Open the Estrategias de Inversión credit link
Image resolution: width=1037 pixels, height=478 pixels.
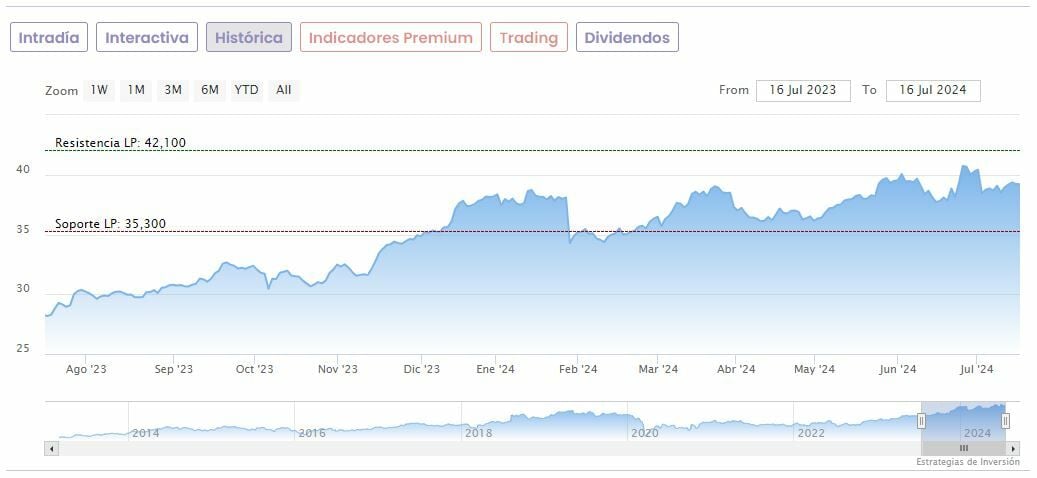click(967, 462)
